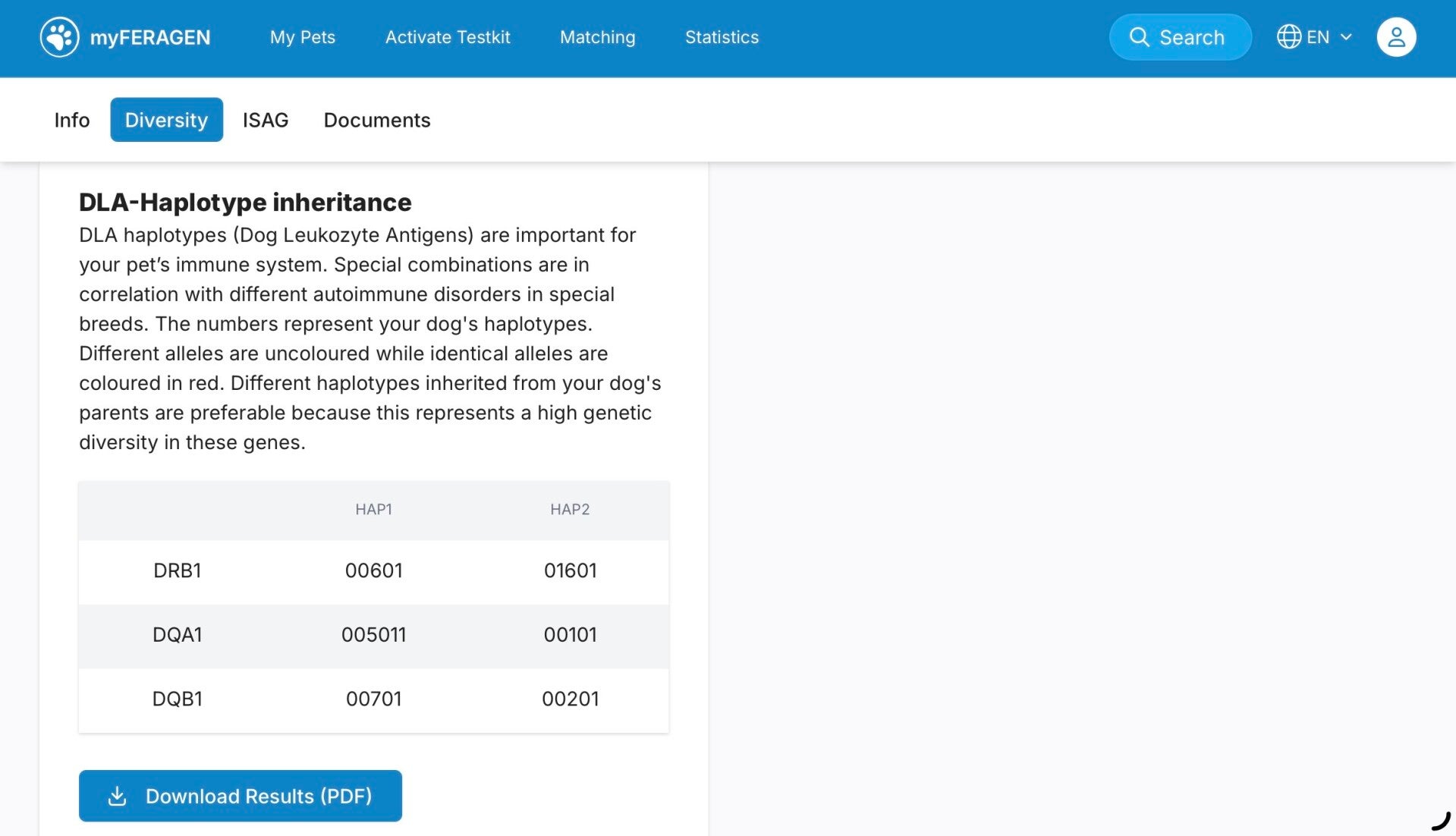
Task: Click the value 00101
Action: 570,635
